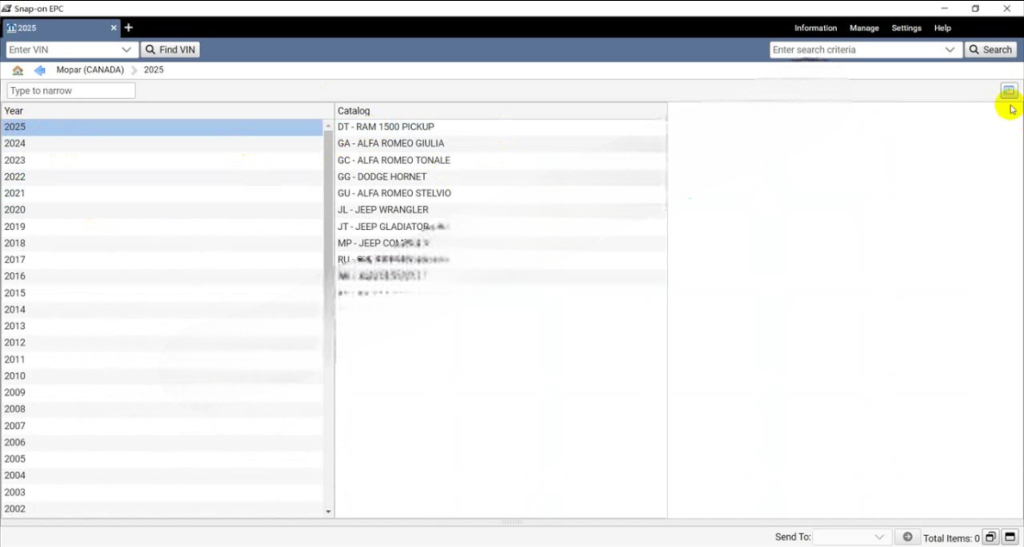Open the Manage menu
Viewport: 1024px width, 547px height.
[x=864, y=28]
